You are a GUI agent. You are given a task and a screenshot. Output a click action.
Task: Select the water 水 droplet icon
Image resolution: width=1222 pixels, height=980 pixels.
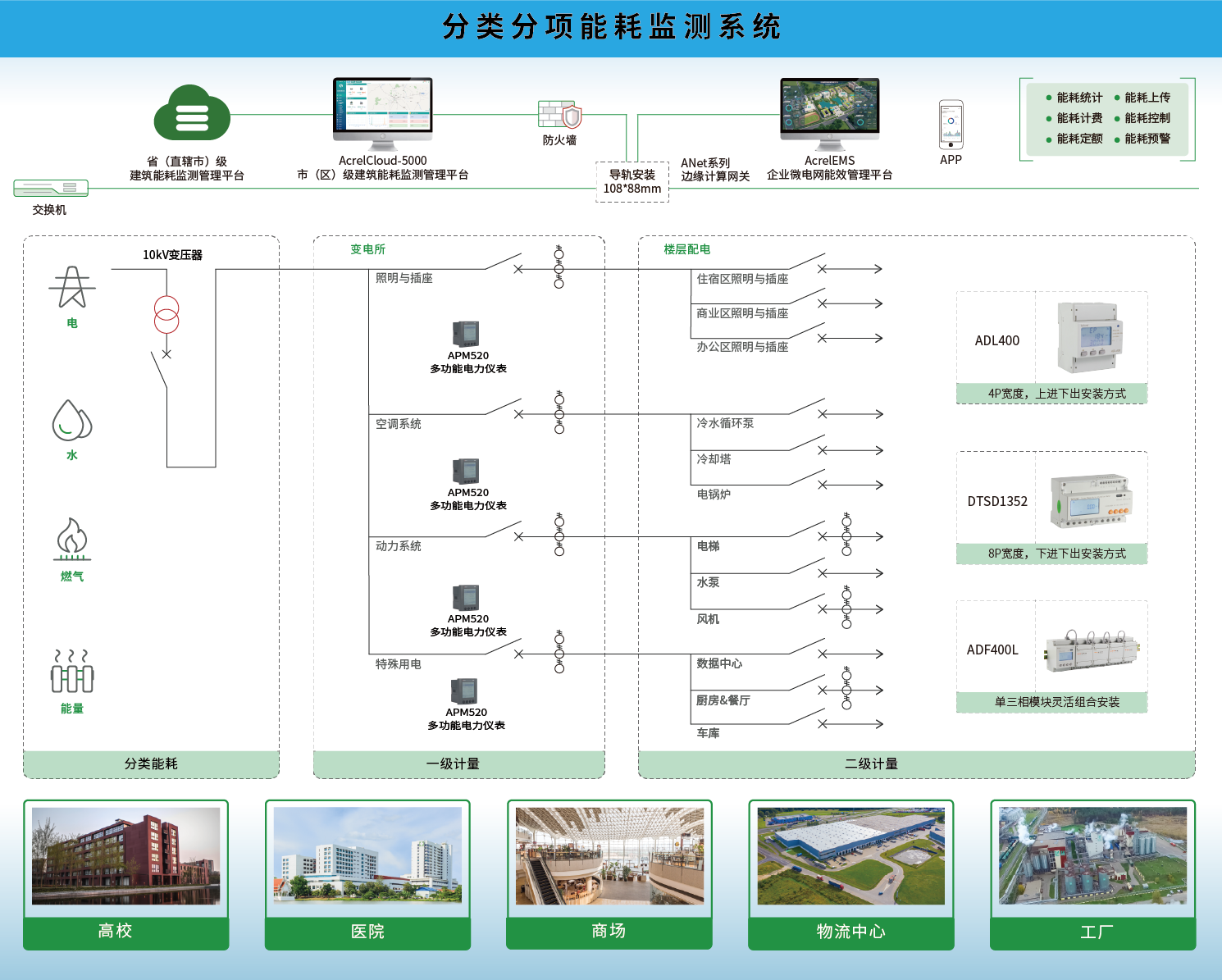tap(71, 421)
